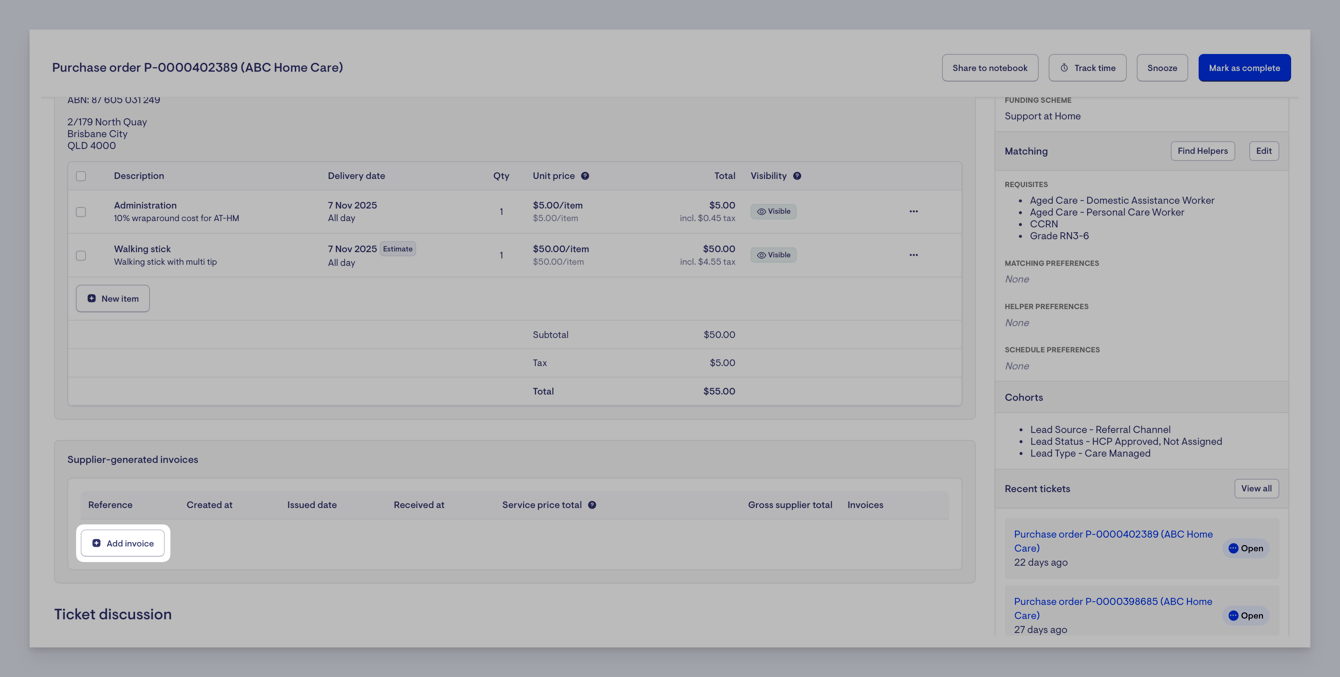Click the plus icon on Add invoice
This screenshot has width=1340, height=677.
pyautogui.click(x=97, y=544)
